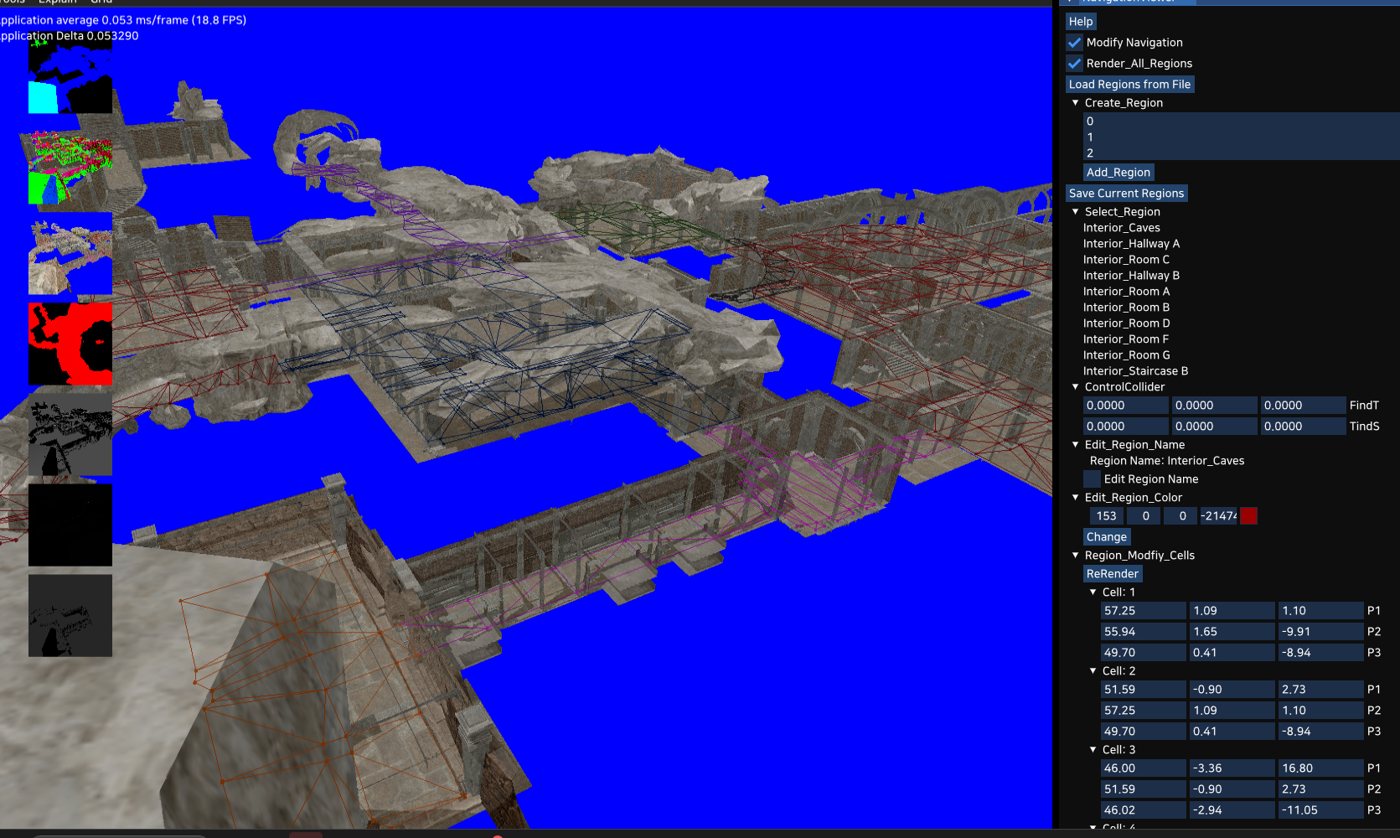
Task: Collapse the Edit_Region_Name section
Action: [1075, 444]
